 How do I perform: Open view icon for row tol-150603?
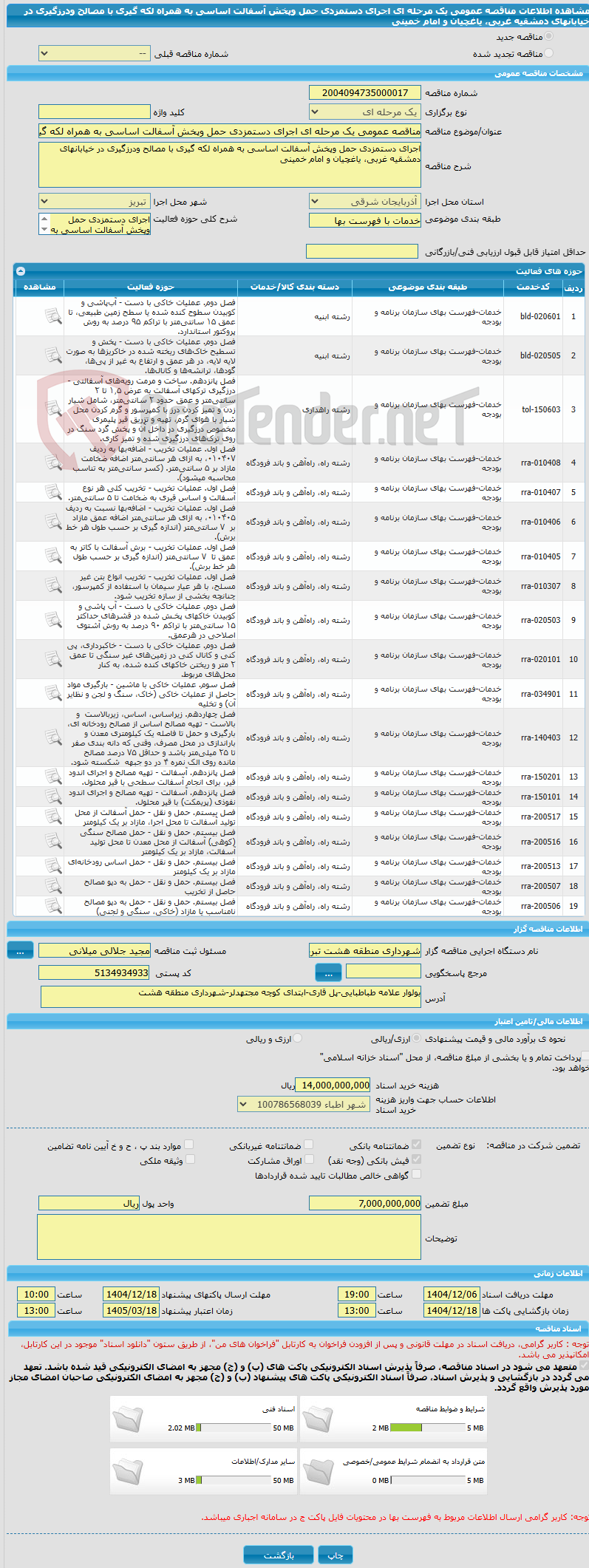coord(52,409)
